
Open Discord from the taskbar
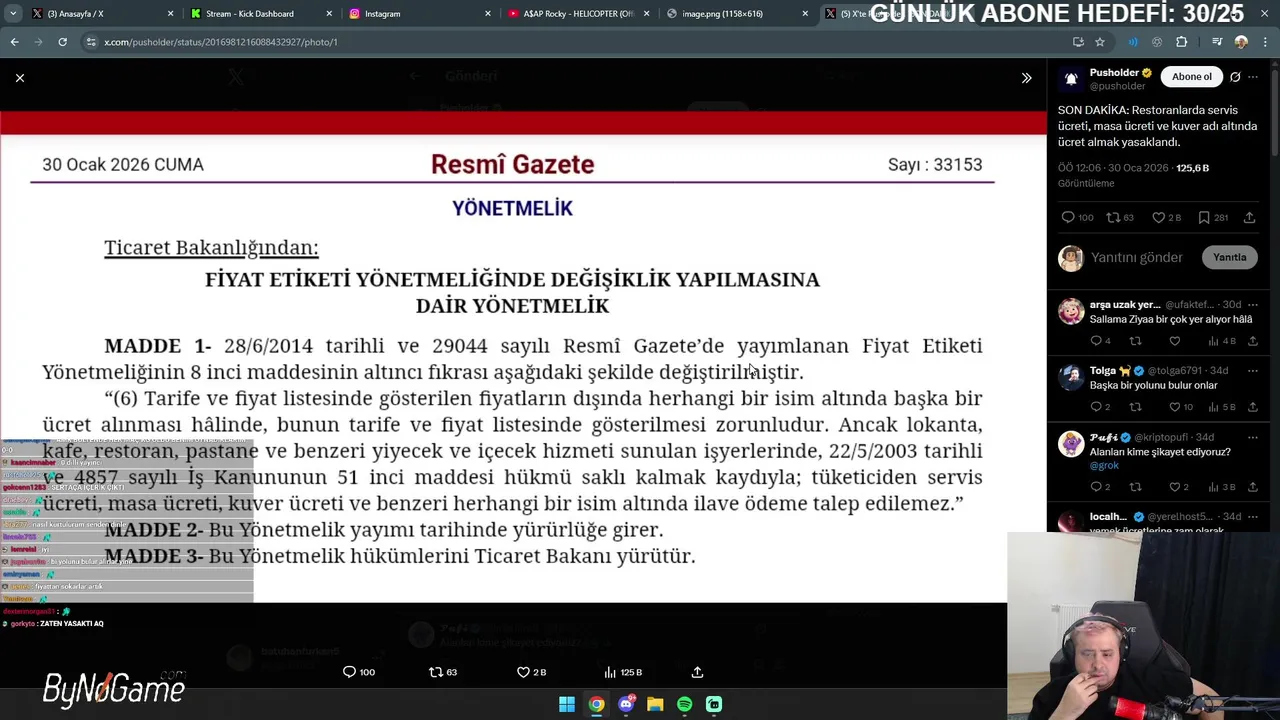point(626,704)
